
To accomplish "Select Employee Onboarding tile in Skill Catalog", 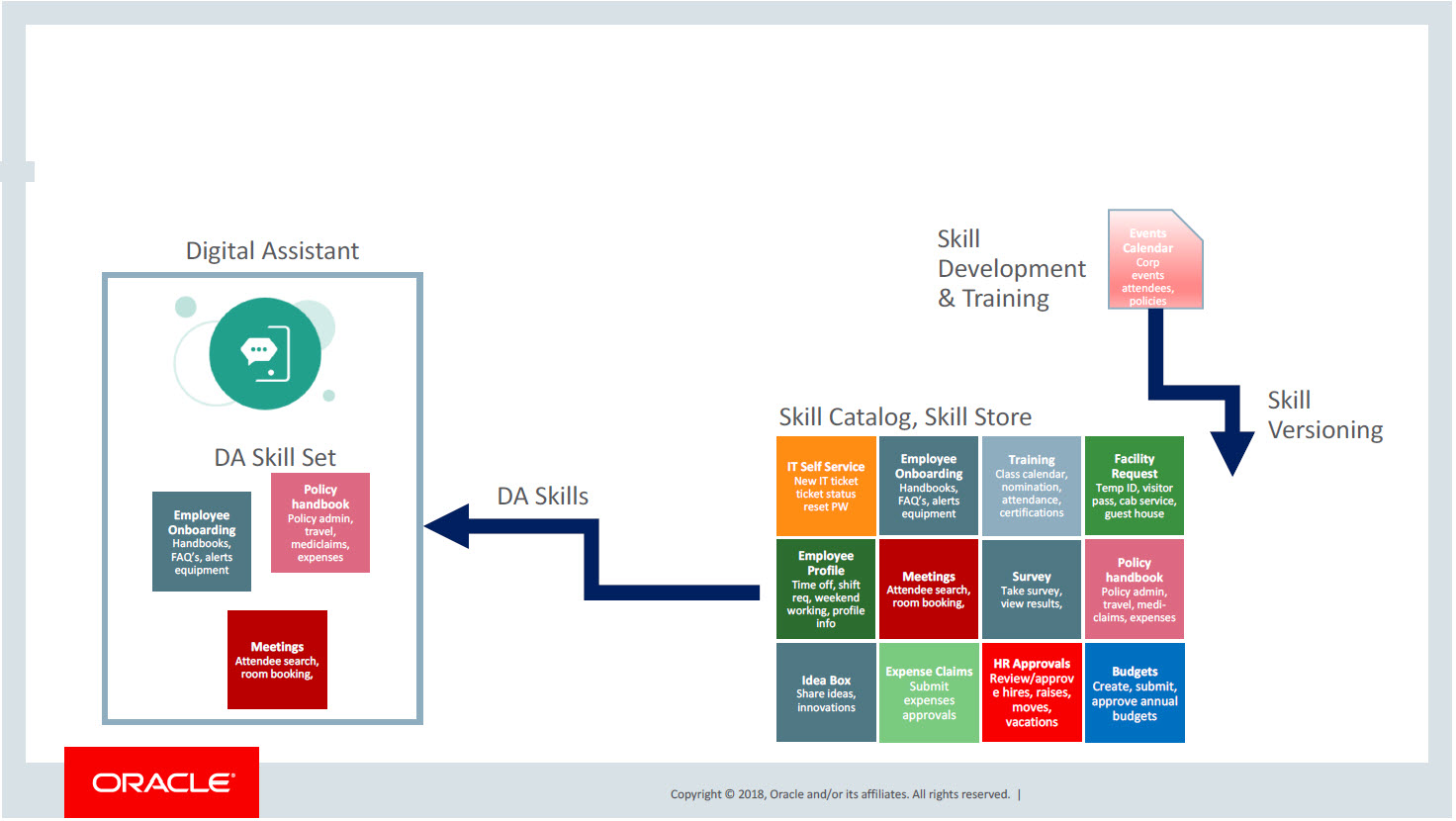I will tap(929, 486).
